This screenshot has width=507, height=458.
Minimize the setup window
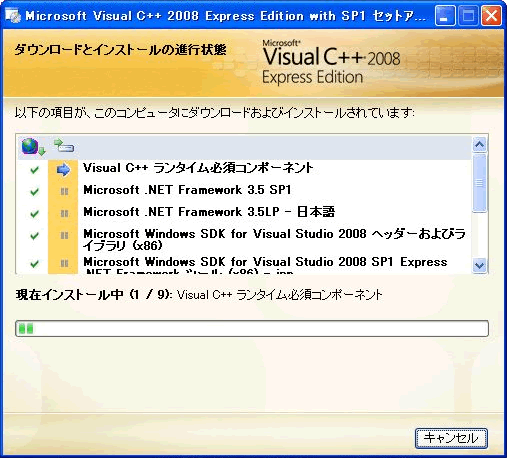pos(445,16)
